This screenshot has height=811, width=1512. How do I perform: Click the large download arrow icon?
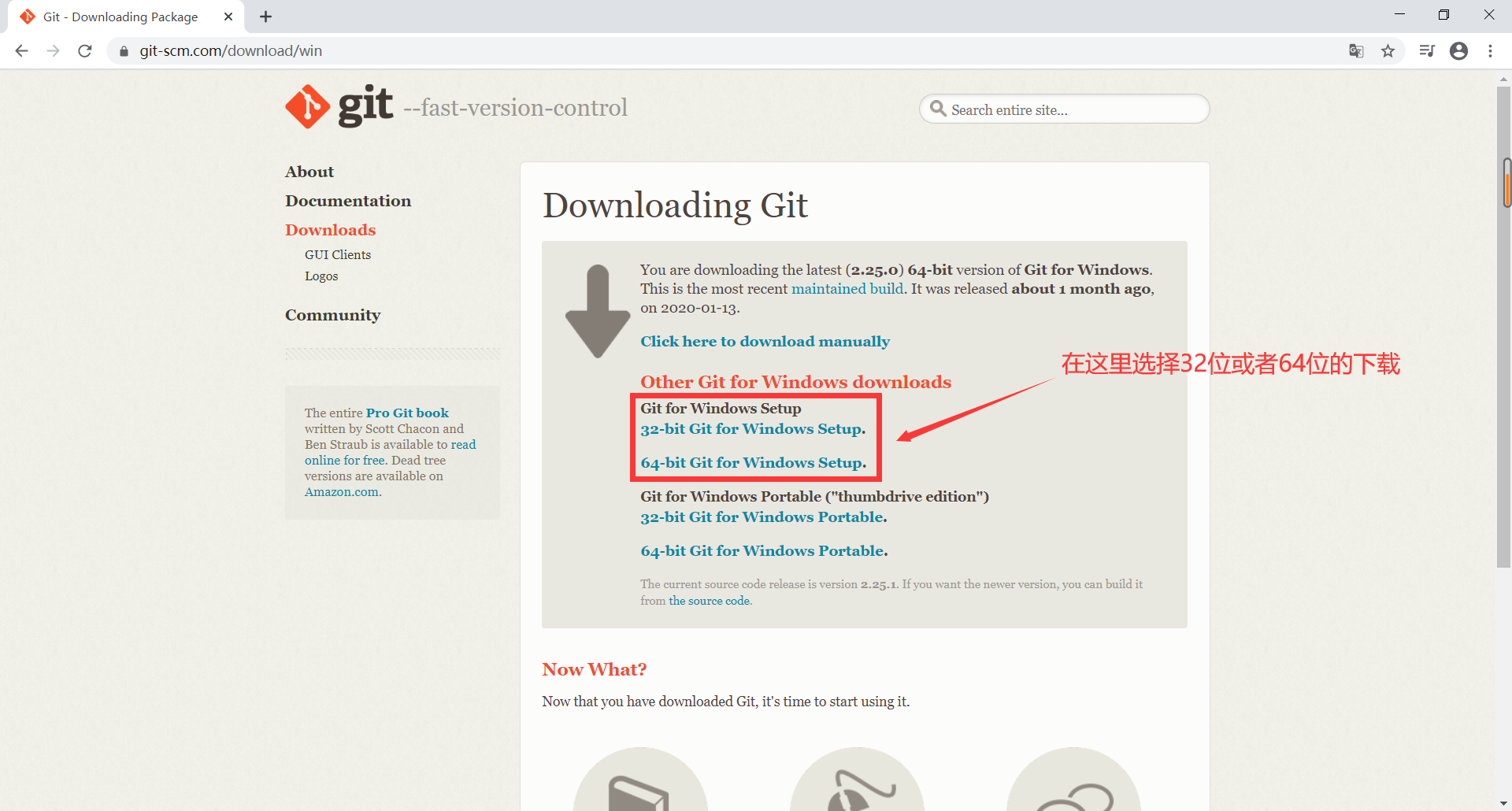pyautogui.click(x=598, y=312)
